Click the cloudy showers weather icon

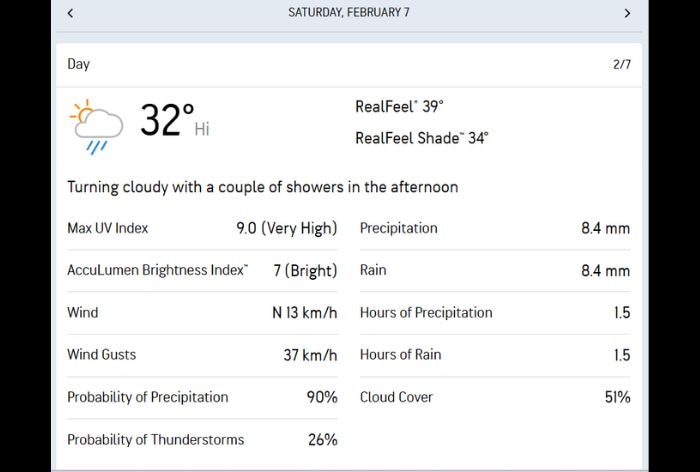pos(96,126)
